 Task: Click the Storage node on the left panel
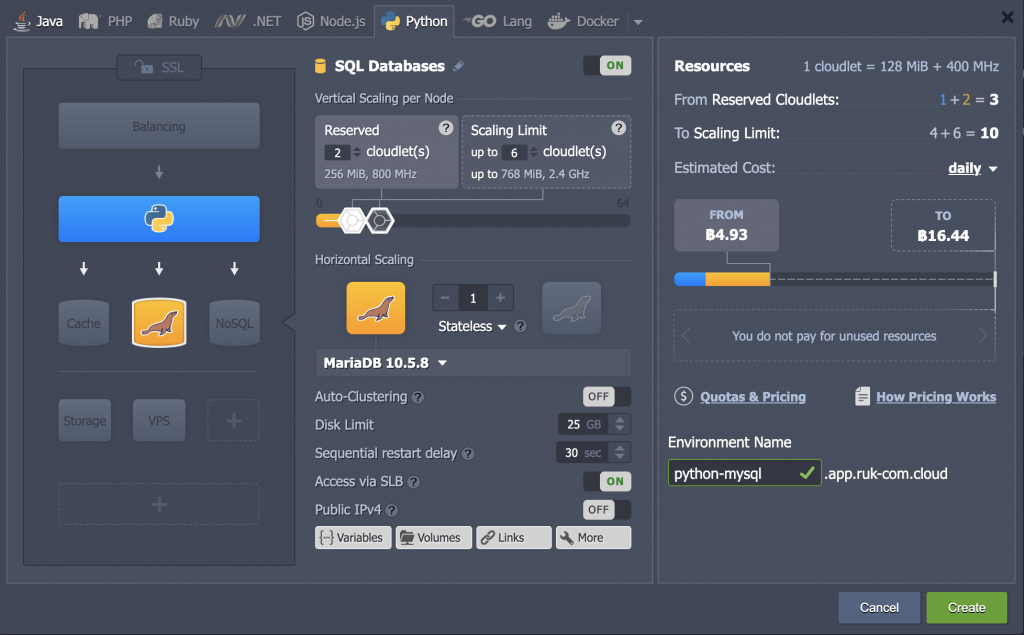[84, 420]
